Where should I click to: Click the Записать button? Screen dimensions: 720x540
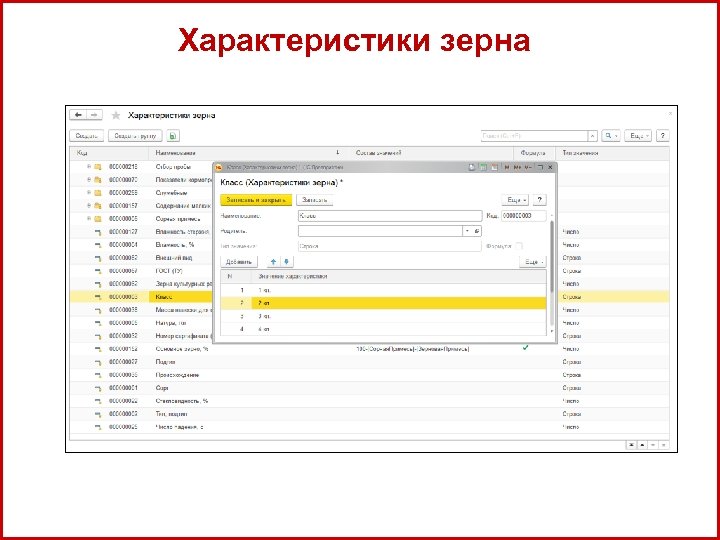(315, 200)
